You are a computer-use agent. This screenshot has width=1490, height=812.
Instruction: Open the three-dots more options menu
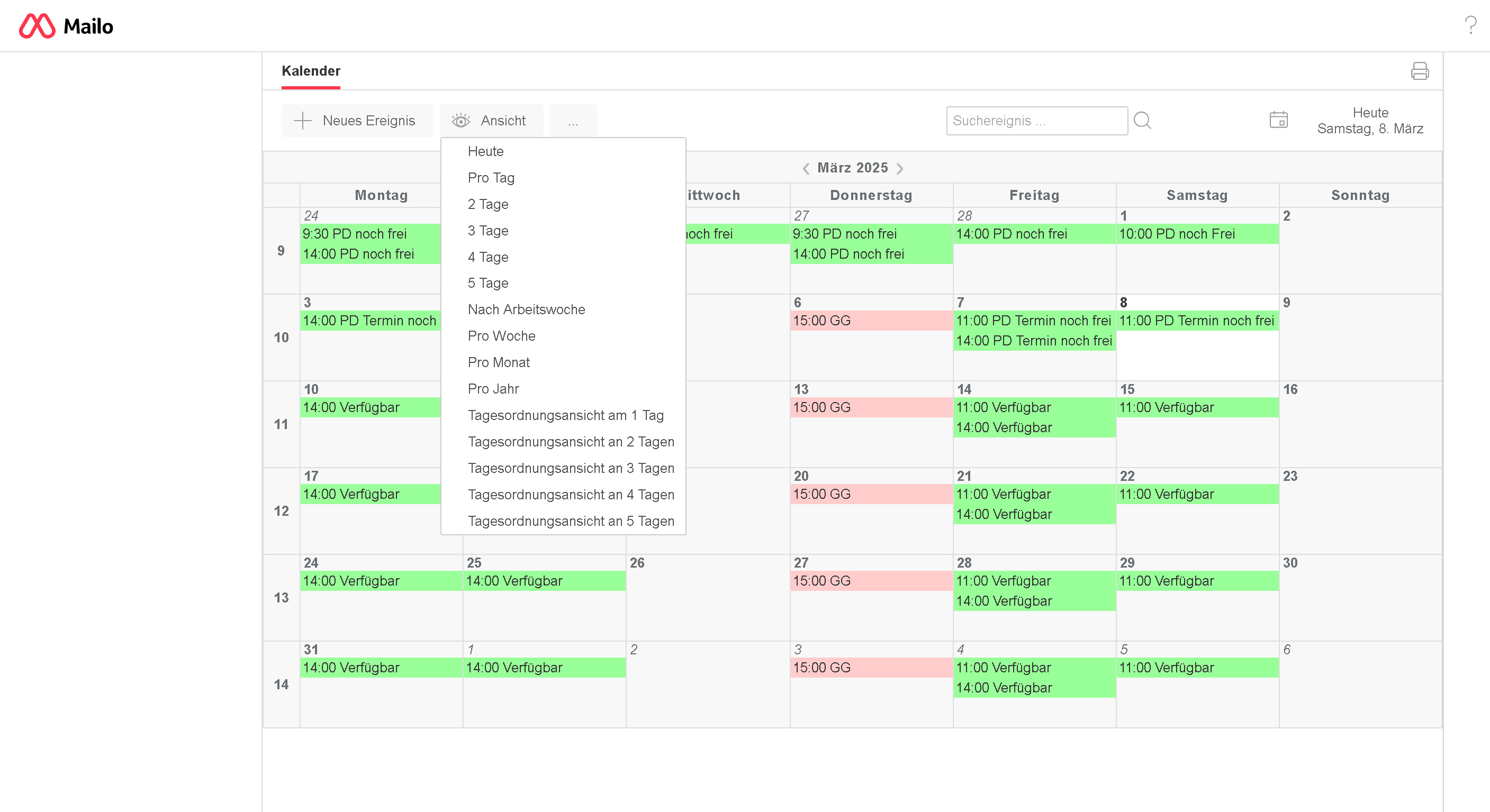pos(573,120)
